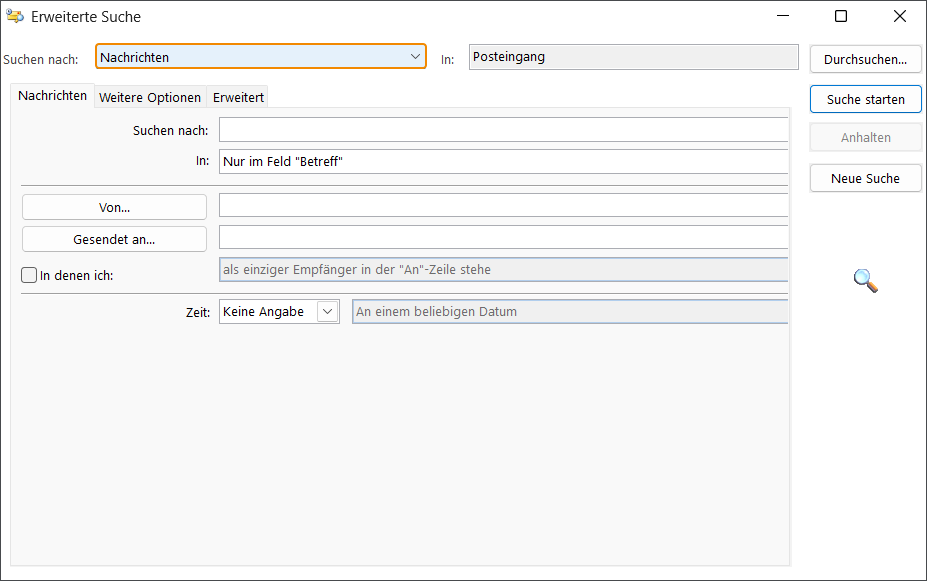The height and width of the screenshot is (581, 927).
Task: Maximize the Erweiterte Suche window
Action: pyautogui.click(x=841, y=16)
